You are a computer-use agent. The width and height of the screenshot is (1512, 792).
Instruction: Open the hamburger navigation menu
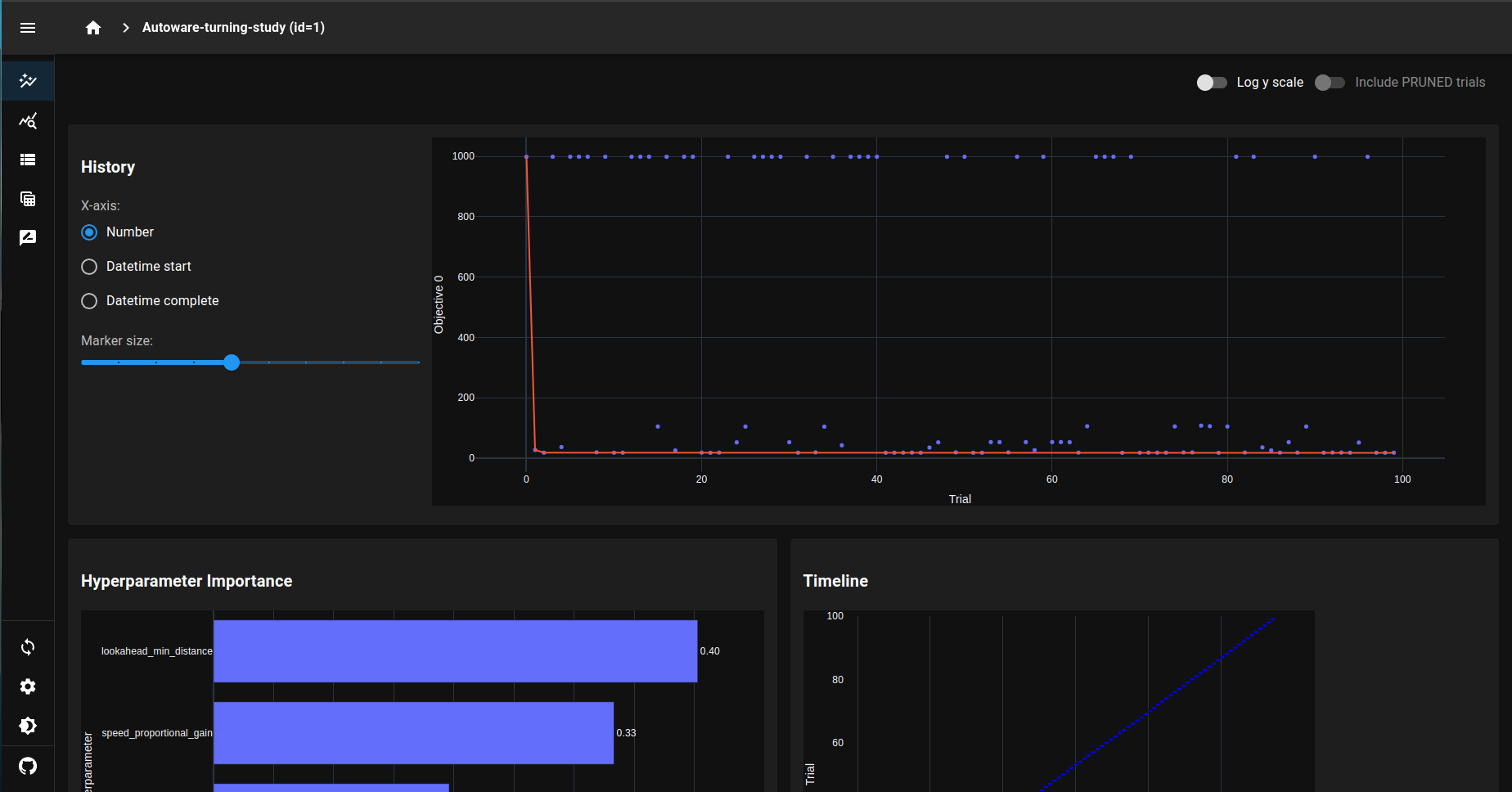[28, 28]
